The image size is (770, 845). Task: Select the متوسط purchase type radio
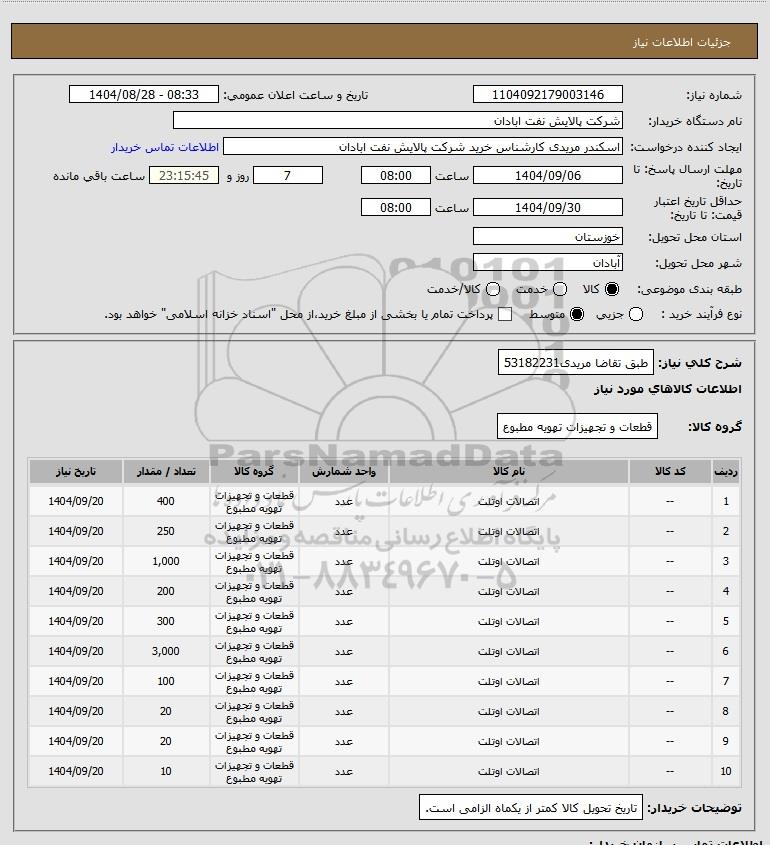577,314
